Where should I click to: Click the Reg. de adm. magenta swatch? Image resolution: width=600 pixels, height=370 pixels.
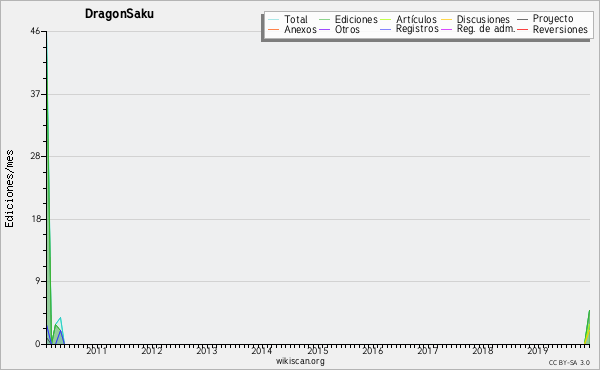pyautogui.click(x=447, y=29)
